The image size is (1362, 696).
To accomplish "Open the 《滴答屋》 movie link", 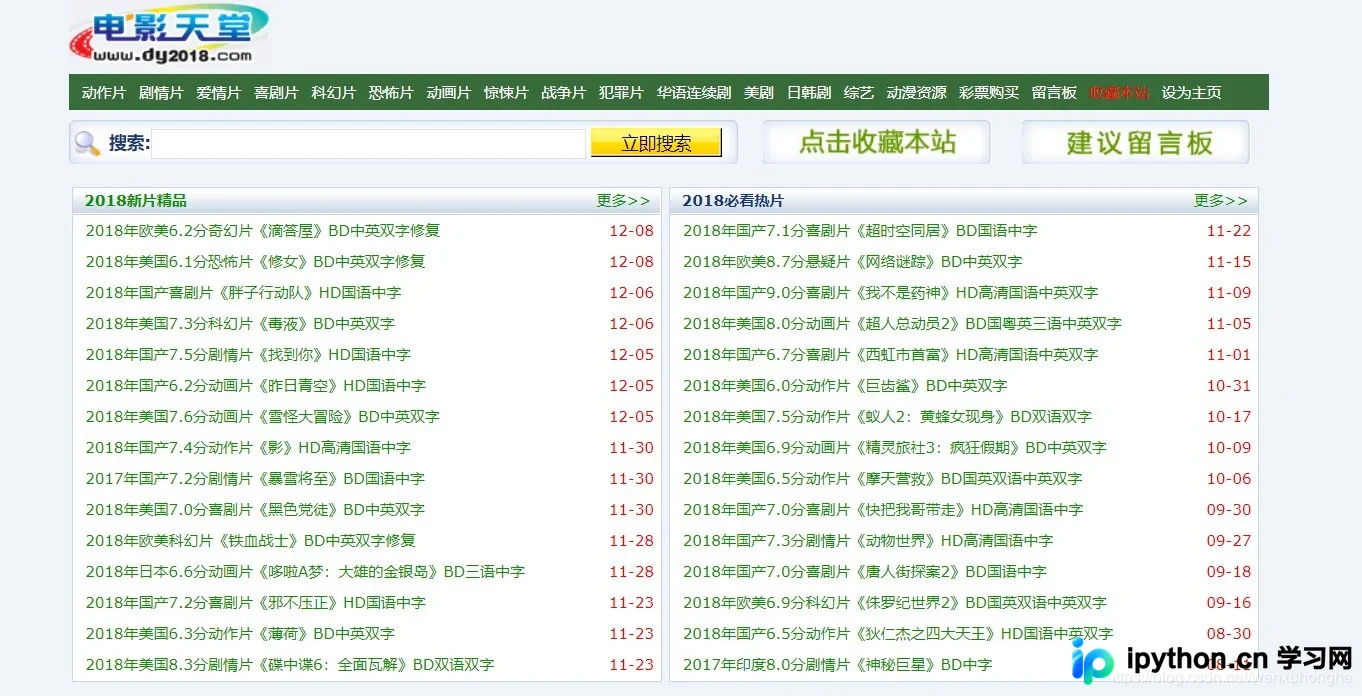I will pos(263,231).
